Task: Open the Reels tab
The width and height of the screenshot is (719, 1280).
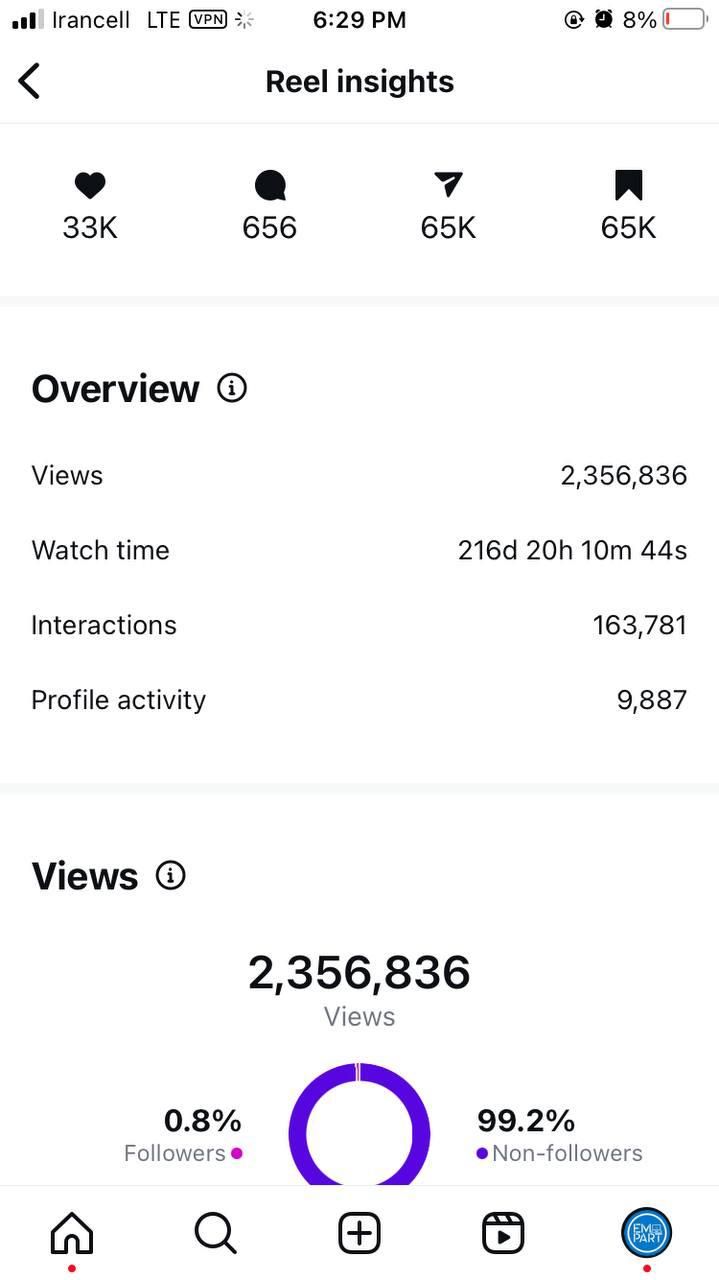Action: tap(503, 1233)
